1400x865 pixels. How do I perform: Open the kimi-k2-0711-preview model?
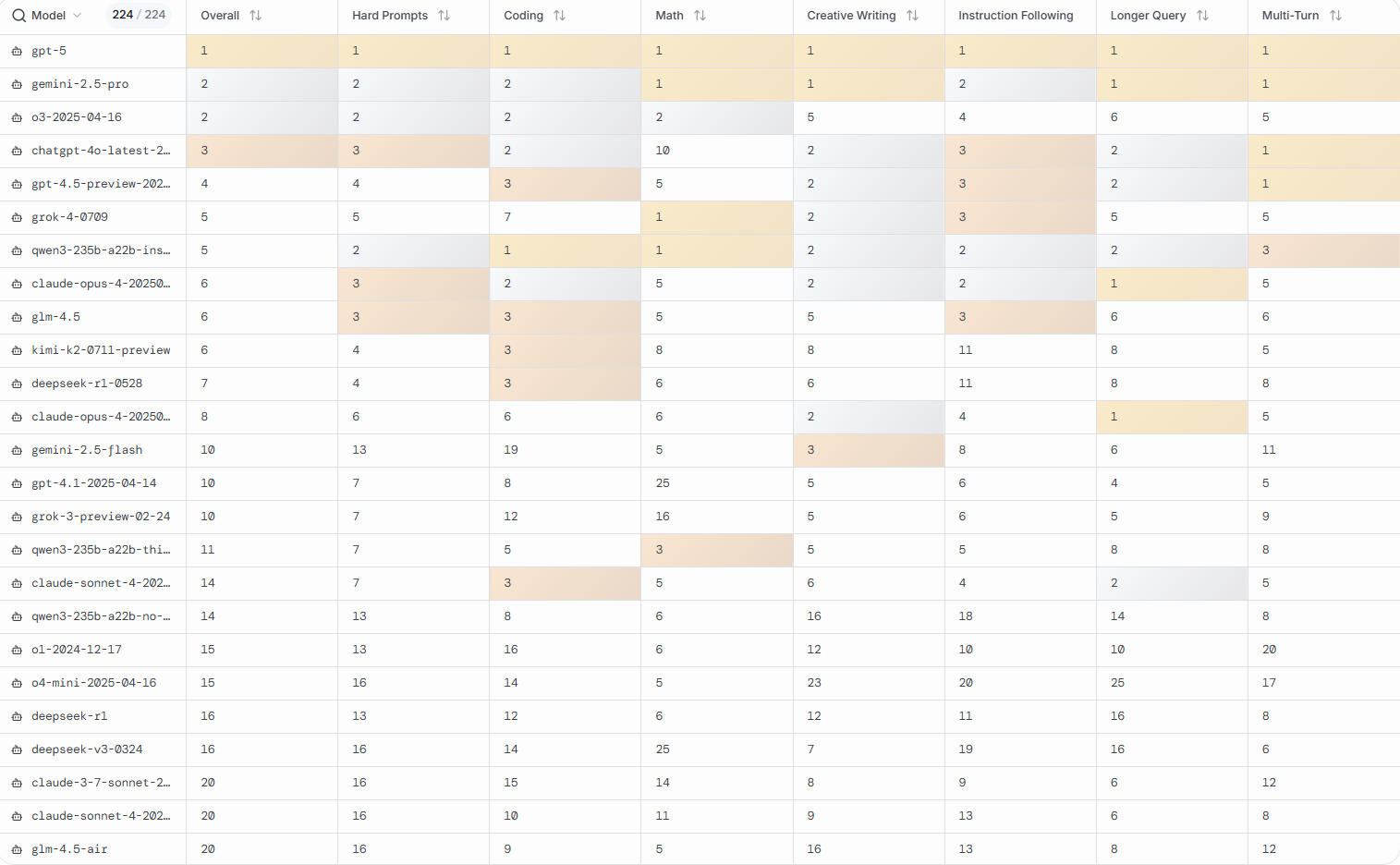pos(101,350)
